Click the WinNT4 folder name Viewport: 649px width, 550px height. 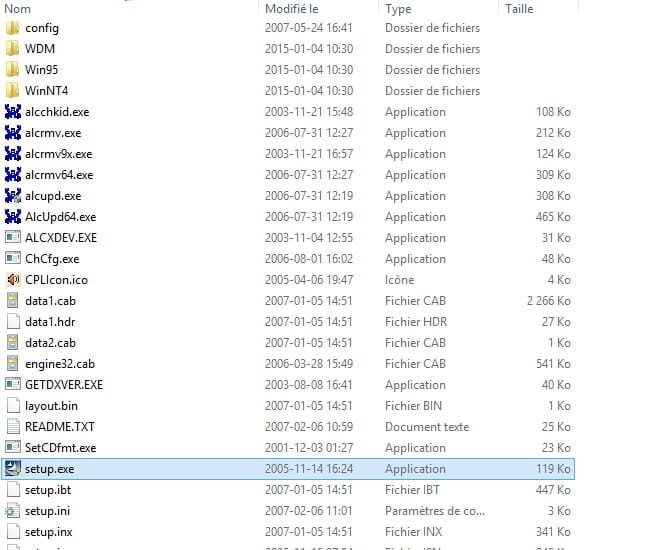[46, 91]
